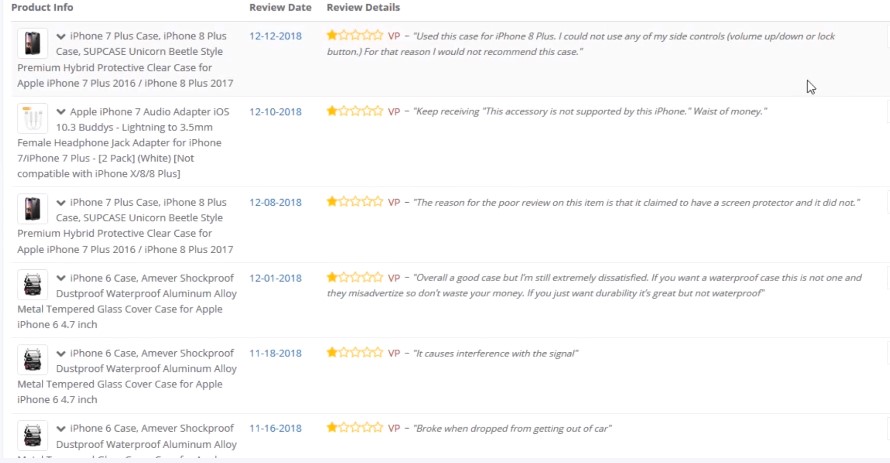Click the Audio Adapter product thumbnail
The width and height of the screenshot is (890, 463).
click(32, 119)
